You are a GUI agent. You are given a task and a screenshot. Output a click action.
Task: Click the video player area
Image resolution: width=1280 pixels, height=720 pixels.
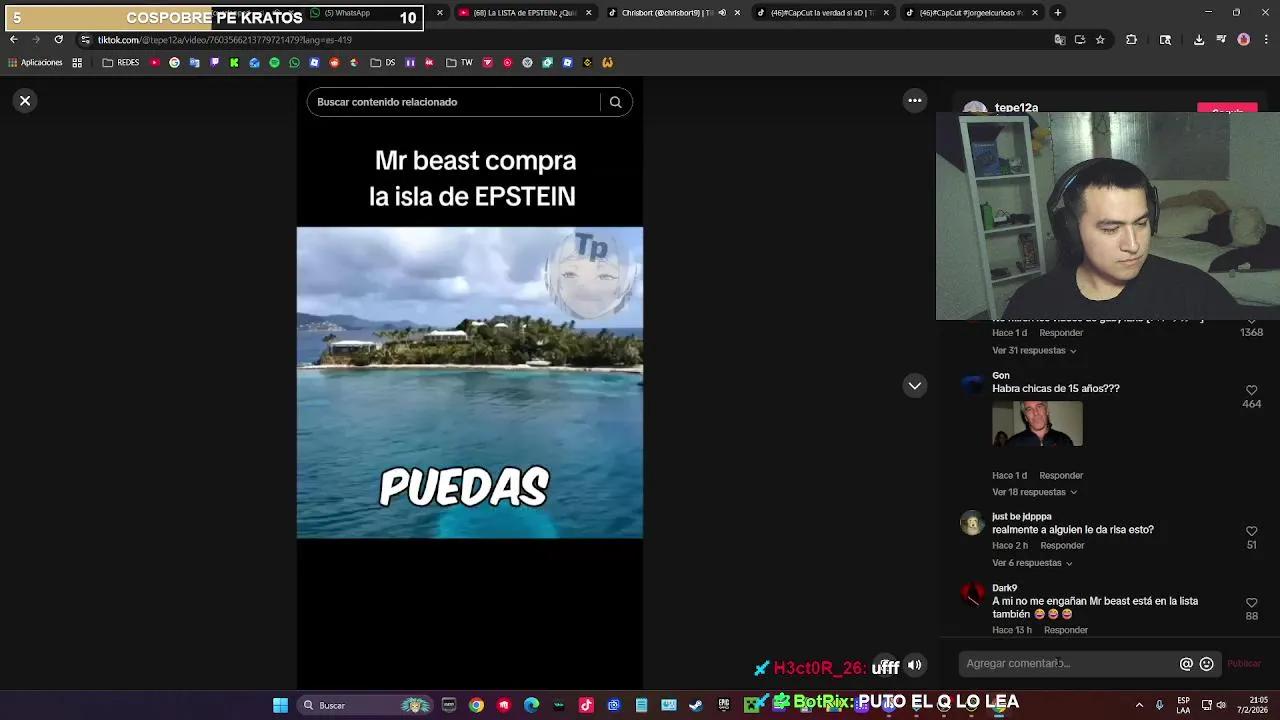tap(470, 383)
